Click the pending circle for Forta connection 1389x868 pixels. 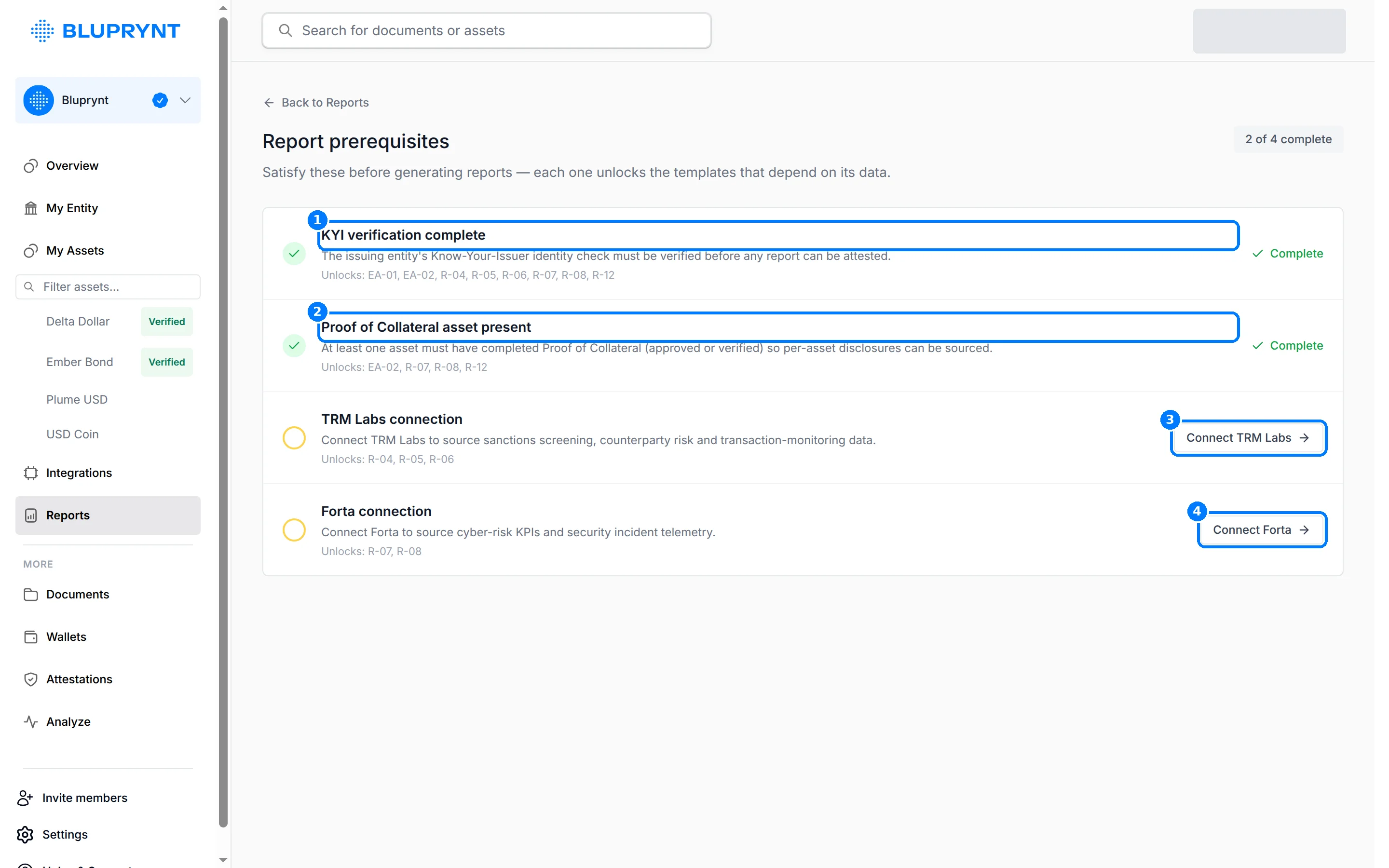294,530
